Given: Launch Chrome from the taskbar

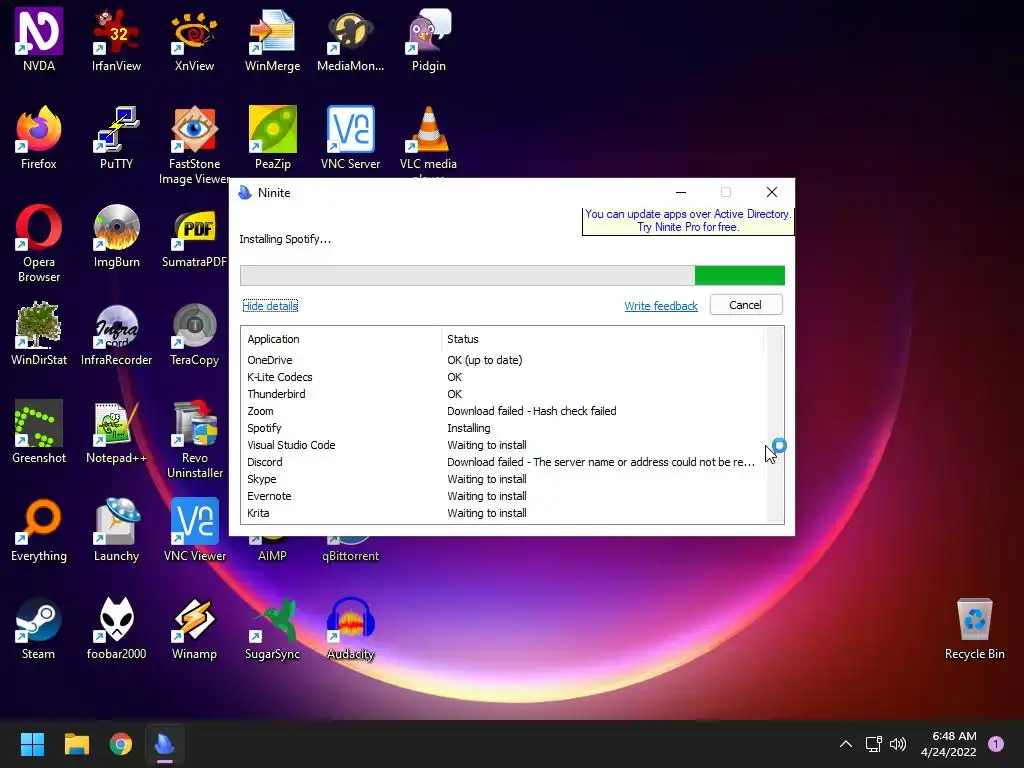Looking at the screenshot, I should [x=121, y=744].
